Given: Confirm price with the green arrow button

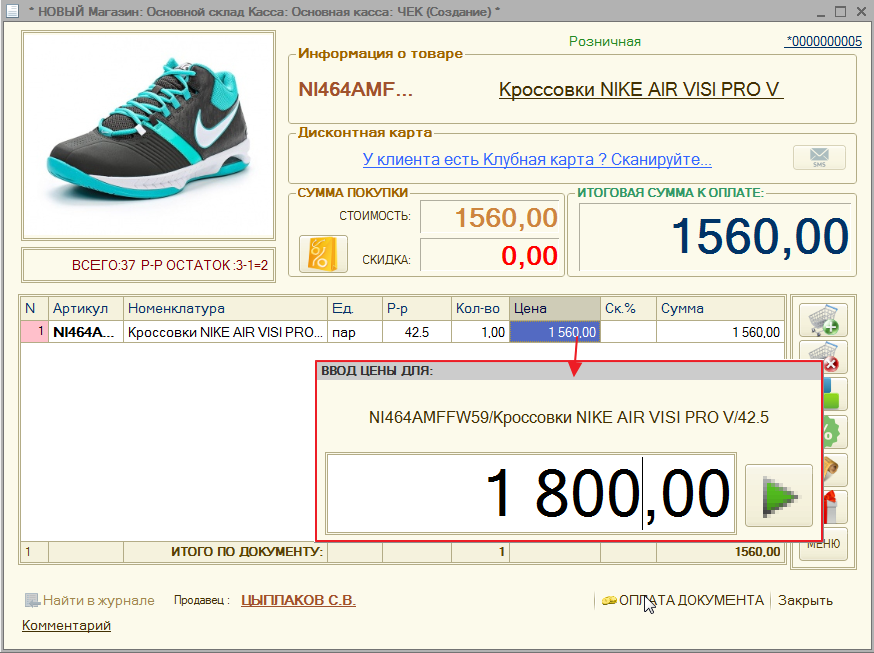Looking at the screenshot, I should click(x=779, y=495).
